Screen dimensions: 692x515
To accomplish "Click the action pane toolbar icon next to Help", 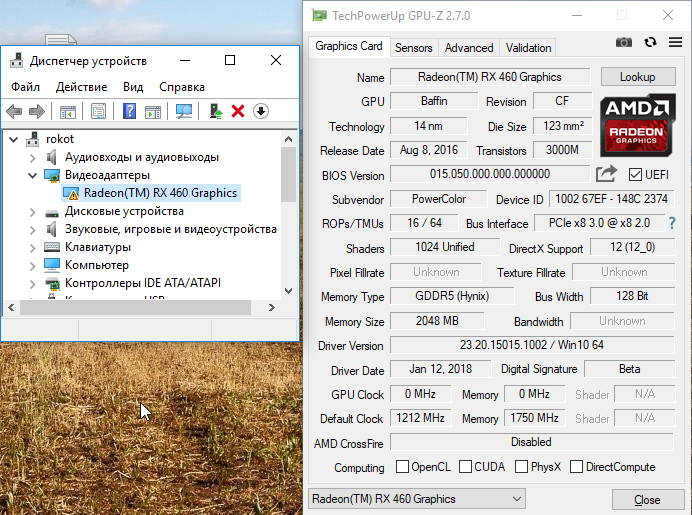I will pos(153,111).
